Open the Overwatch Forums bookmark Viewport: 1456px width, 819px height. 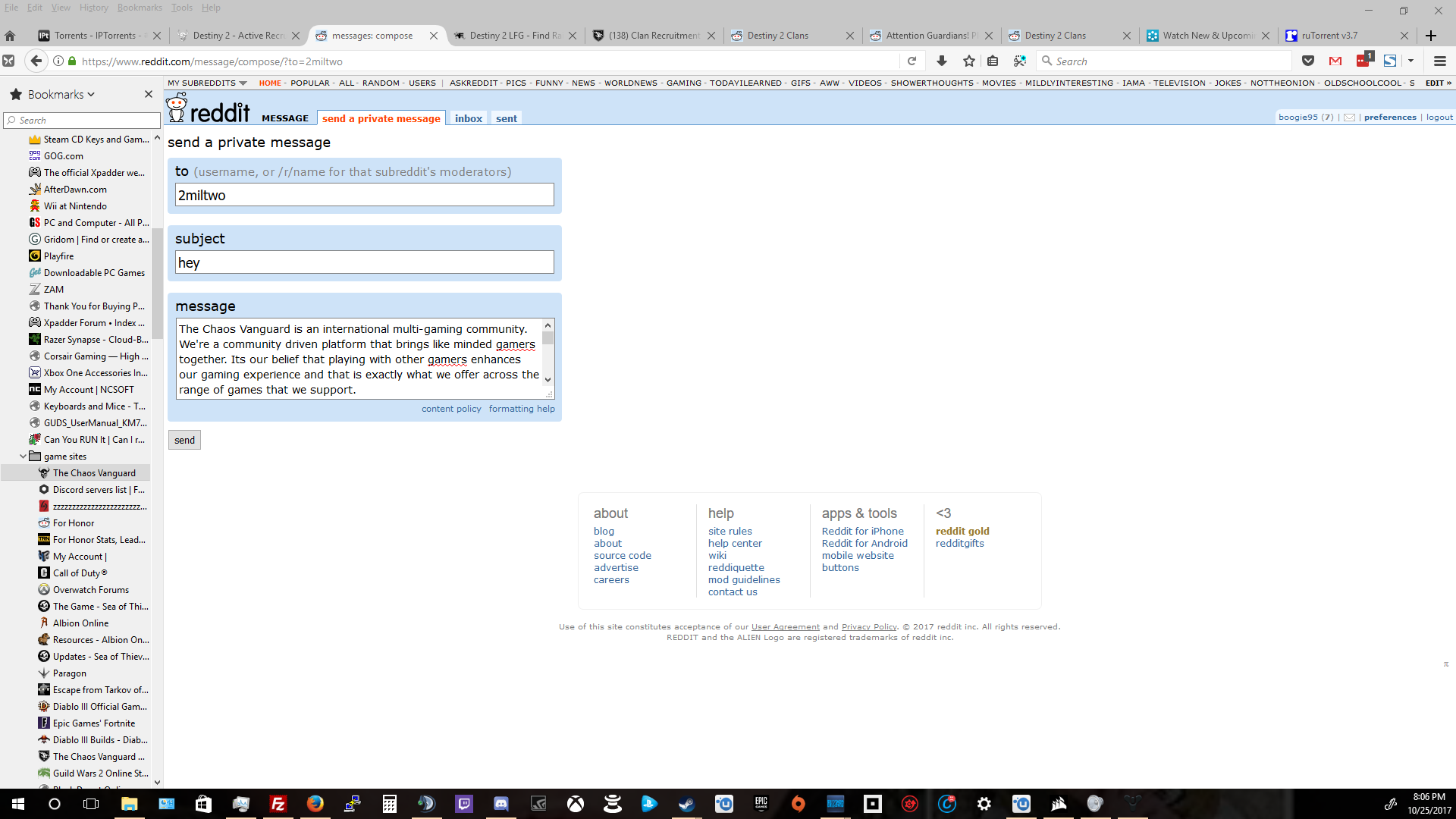pyautogui.click(x=90, y=590)
